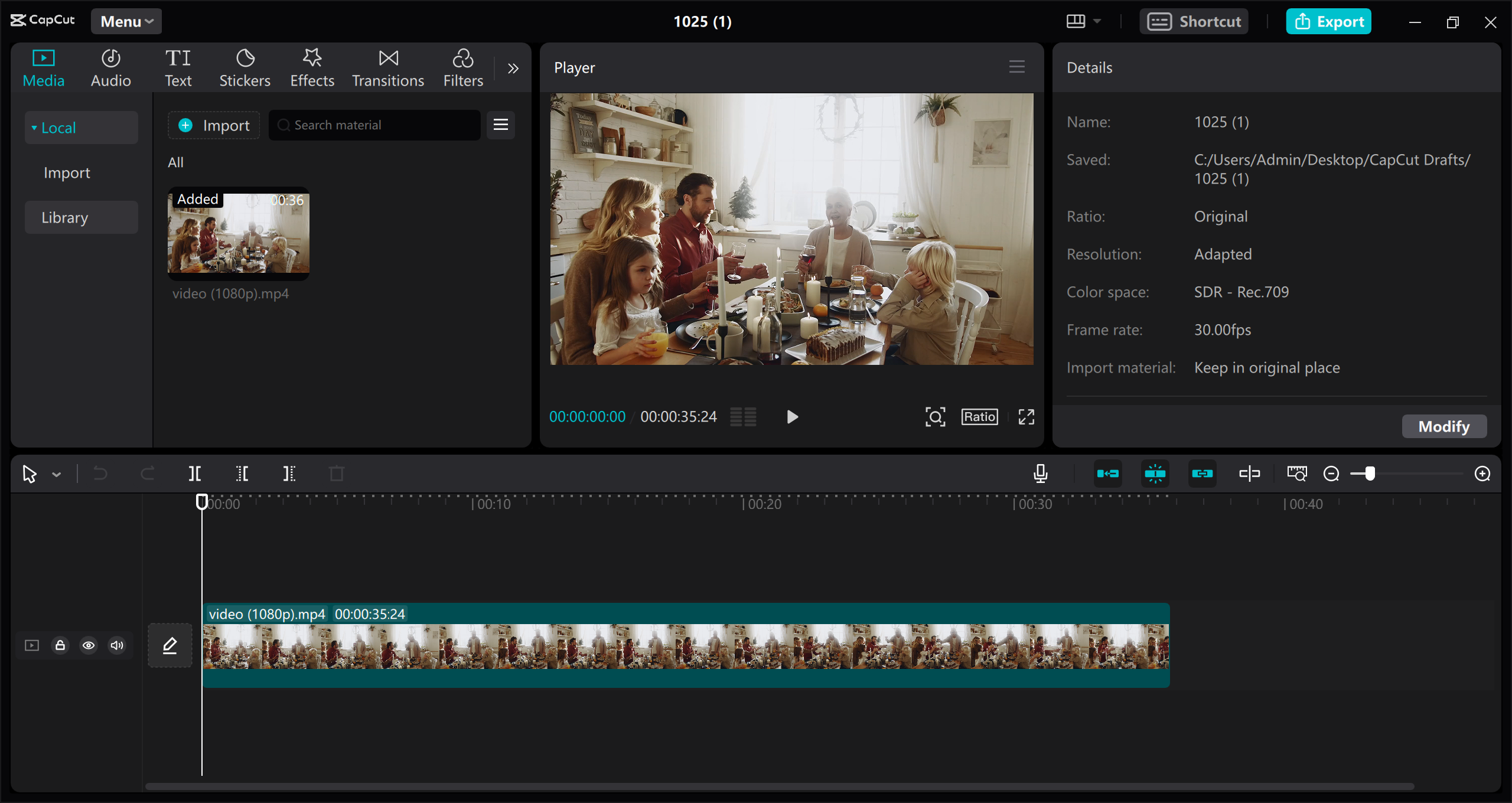Image resolution: width=1512 pixels, height=803 pixels.
Task: Click the video thumbnail in media library
Action: [x=239, y=232]
